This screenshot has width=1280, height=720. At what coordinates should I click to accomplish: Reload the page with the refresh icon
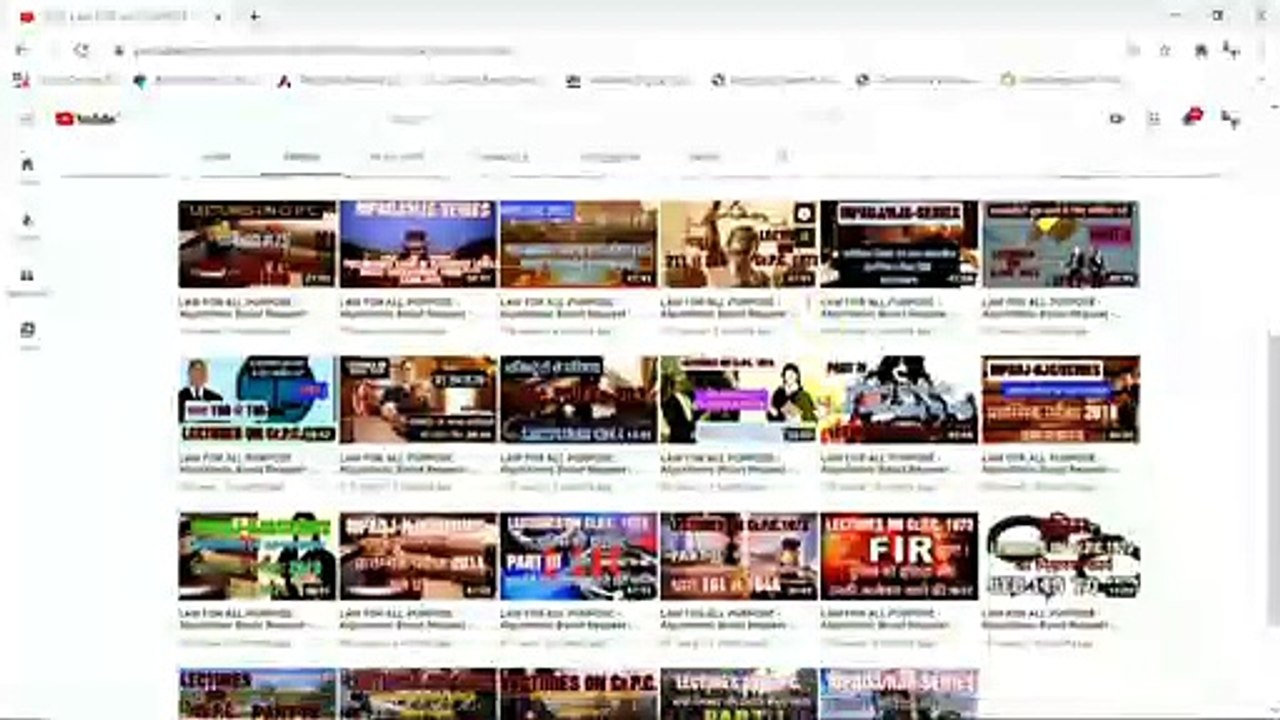[82, 50]
